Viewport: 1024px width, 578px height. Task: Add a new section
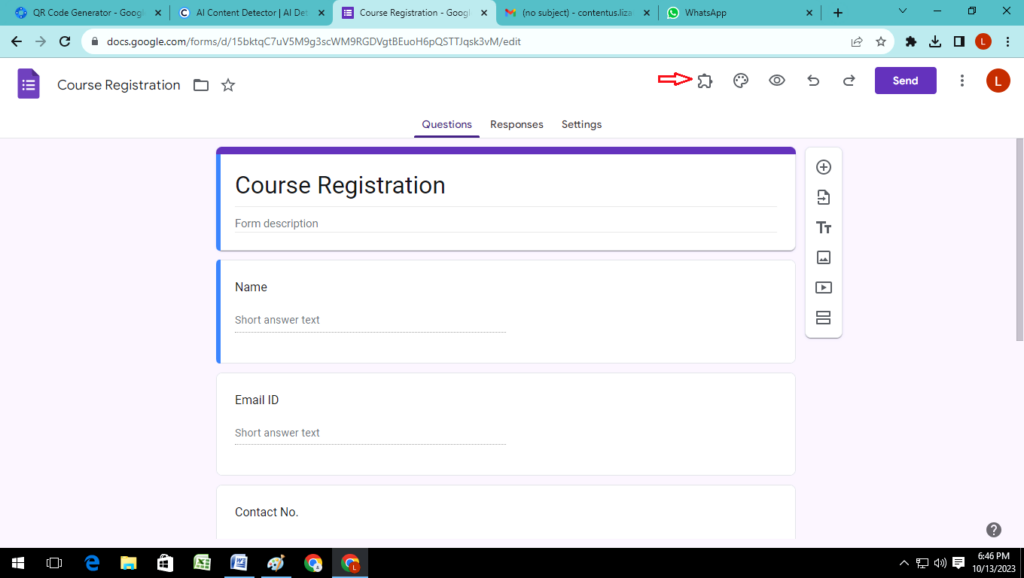tap(823, 318)
